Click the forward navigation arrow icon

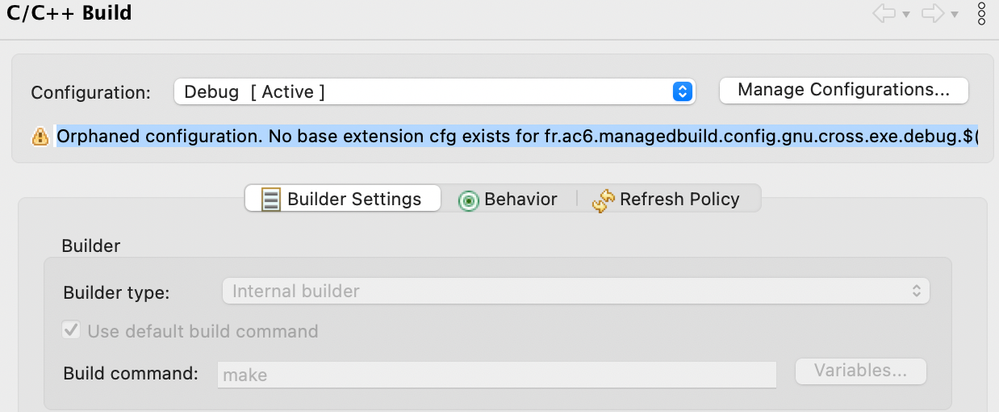click(x=933, y=14)
